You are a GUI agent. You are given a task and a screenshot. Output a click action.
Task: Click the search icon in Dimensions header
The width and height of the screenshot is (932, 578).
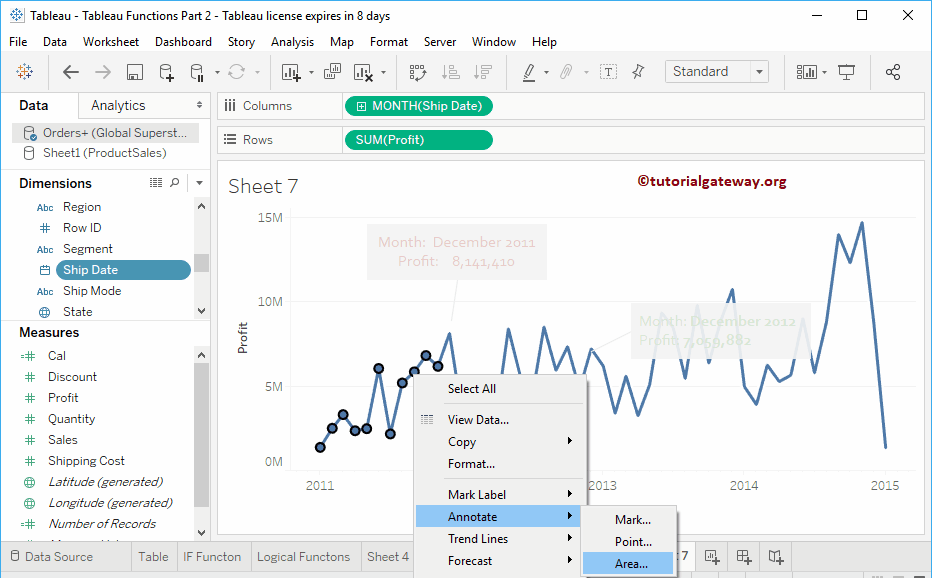tap(175, 183)
